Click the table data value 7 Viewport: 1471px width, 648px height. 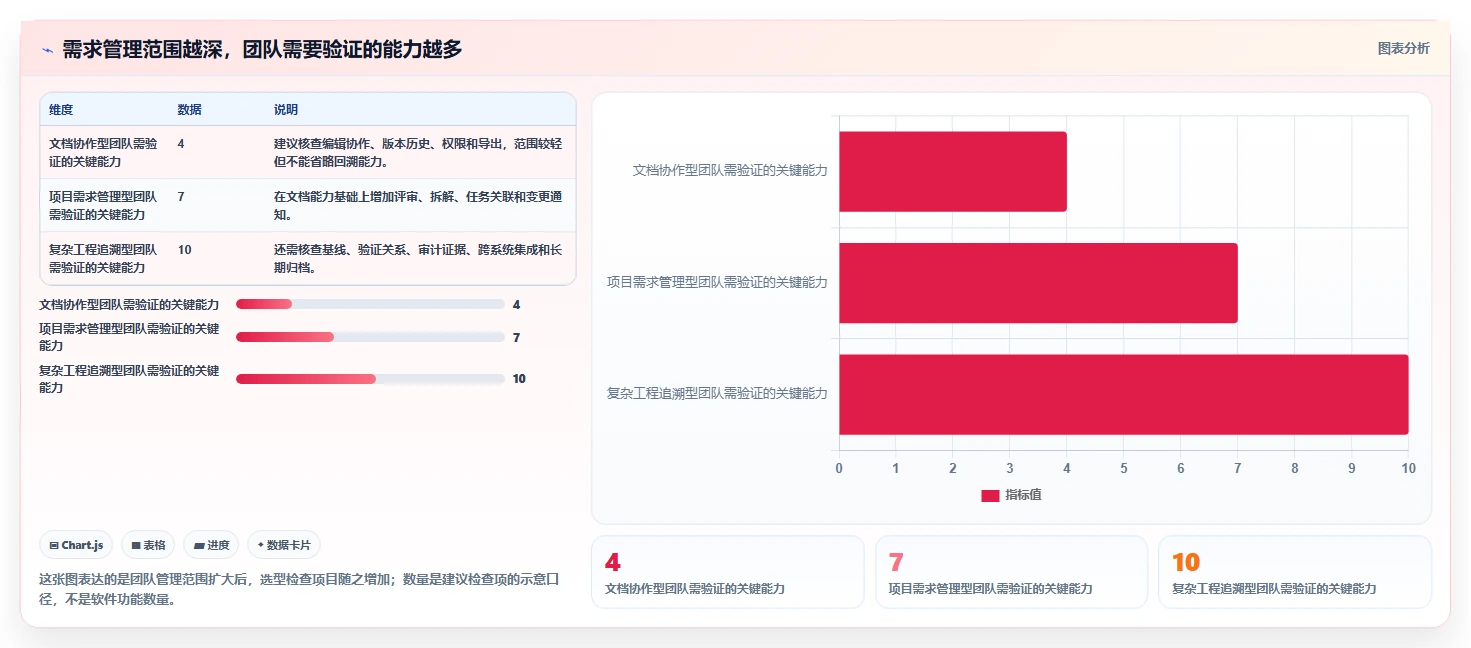(181, 197)
